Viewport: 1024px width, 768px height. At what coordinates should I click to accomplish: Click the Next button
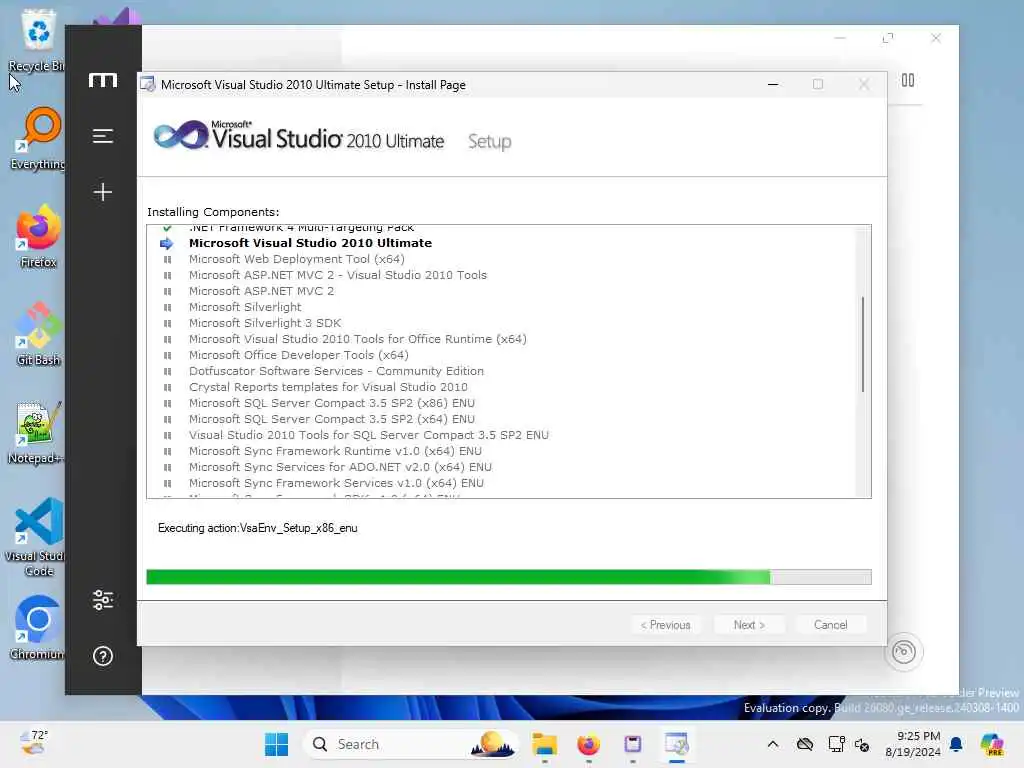(749, 625)
